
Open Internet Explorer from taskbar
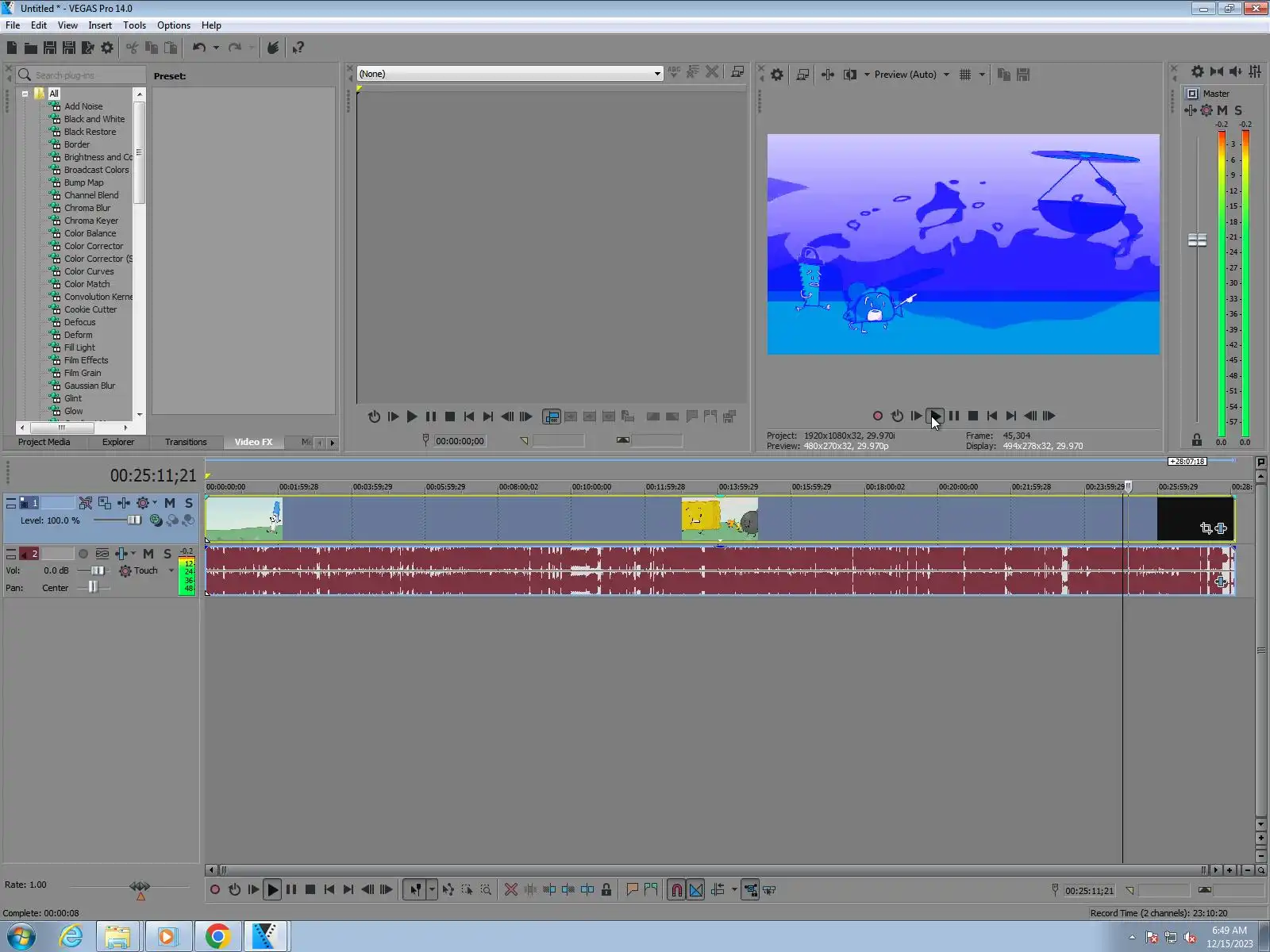click(x=71, y=937)
